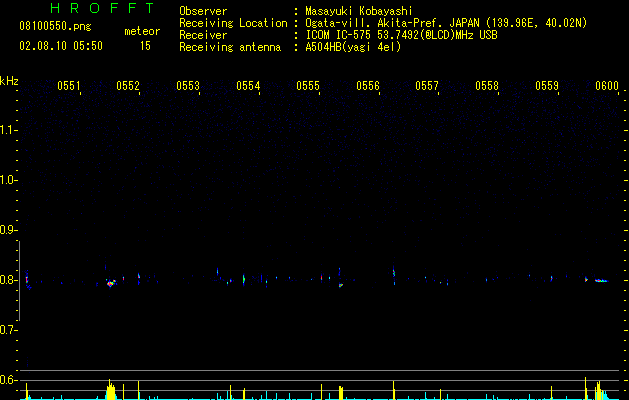Click the 1.1 kHz axis label
This screenshot has width=629, height=400.
pyautogui.click(x=8, y=130)
